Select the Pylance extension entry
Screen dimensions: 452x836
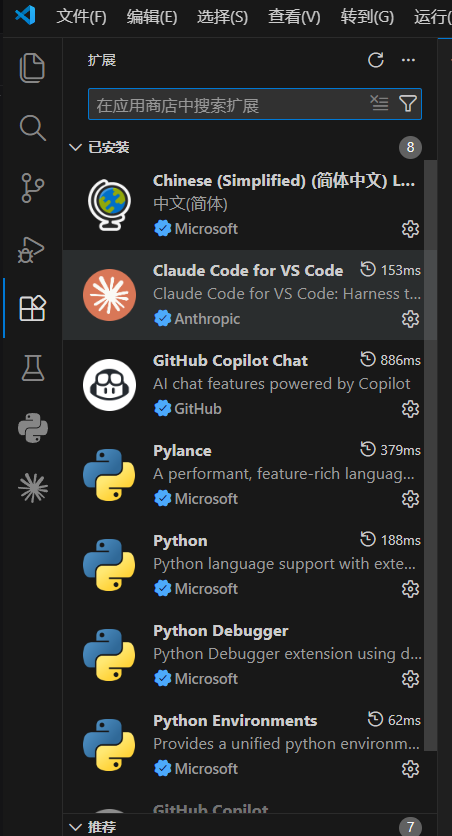click(244, 475)
